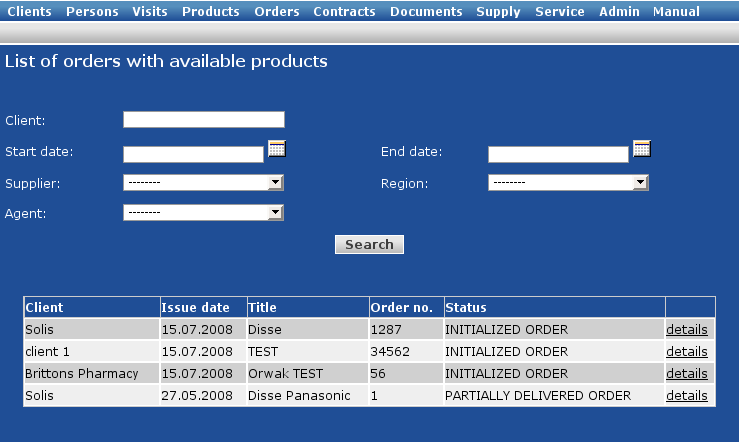Image resolution: width=740 pixels, height=443 pixels.
Task: Click the Client column header
Action: (x=92, y=307)
